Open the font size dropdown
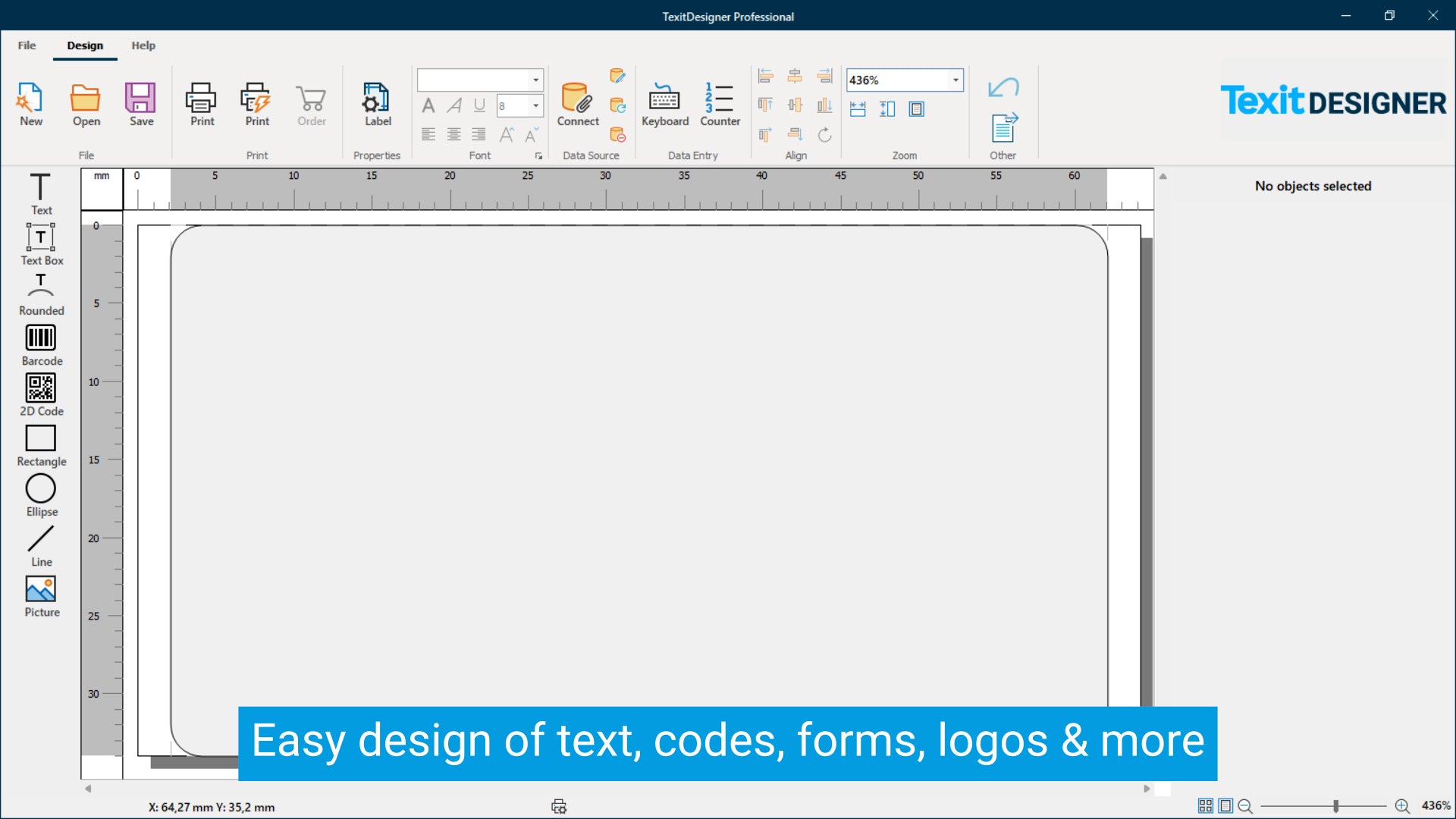The height and width of the screenshot is (819, 1456). pos(535,105)
